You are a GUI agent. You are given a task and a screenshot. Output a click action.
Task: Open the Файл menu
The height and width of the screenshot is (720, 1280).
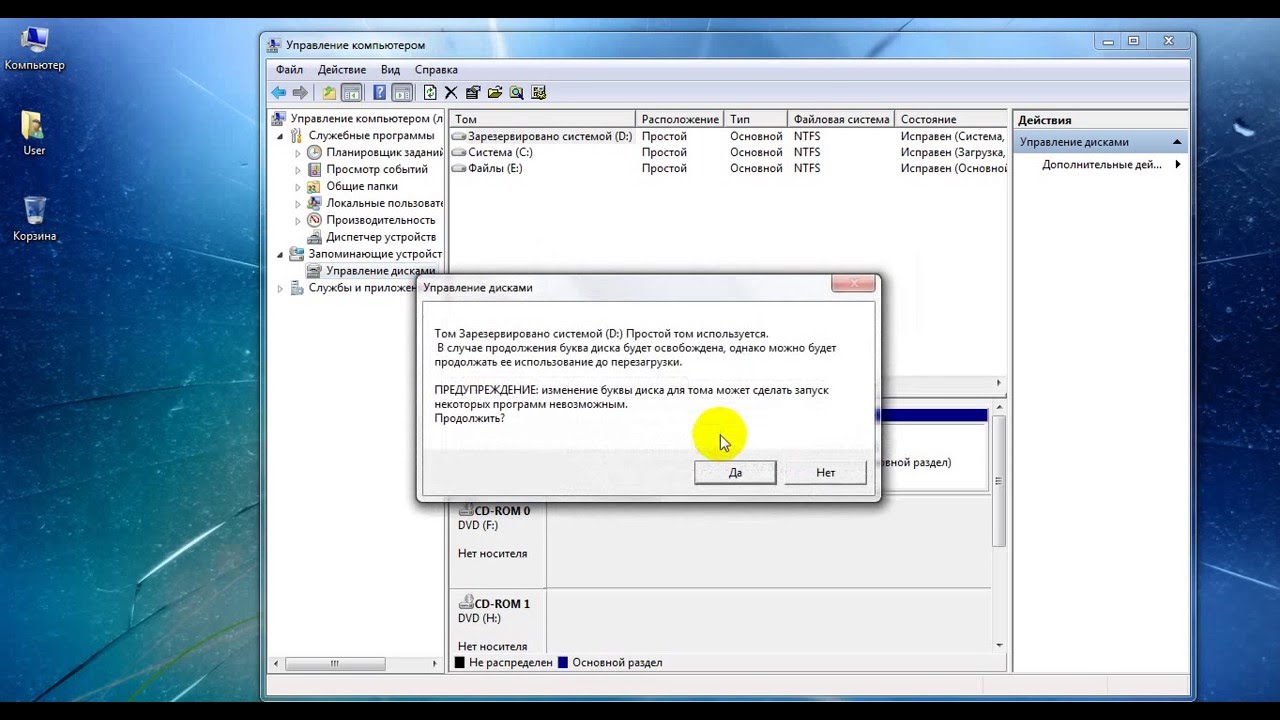coord(289,70)
